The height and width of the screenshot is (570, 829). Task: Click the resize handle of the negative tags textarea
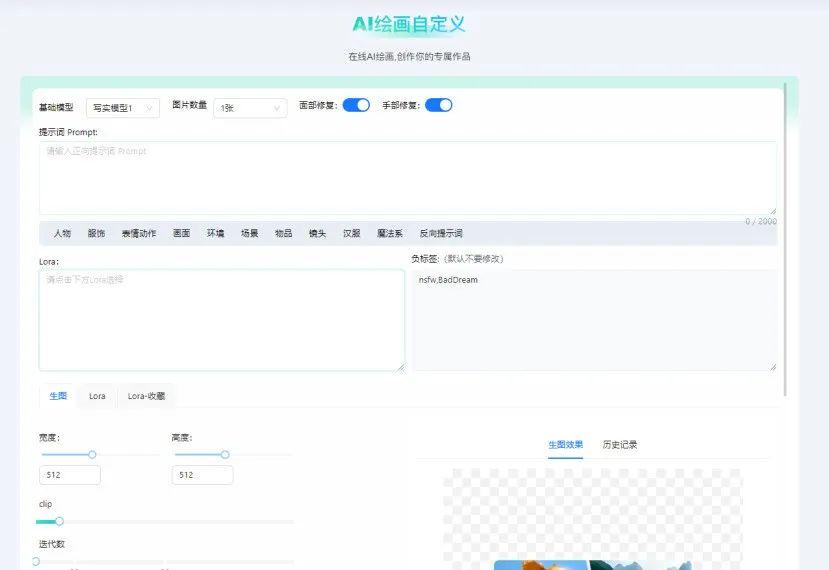pyautogui.click(x=773, y=367)
